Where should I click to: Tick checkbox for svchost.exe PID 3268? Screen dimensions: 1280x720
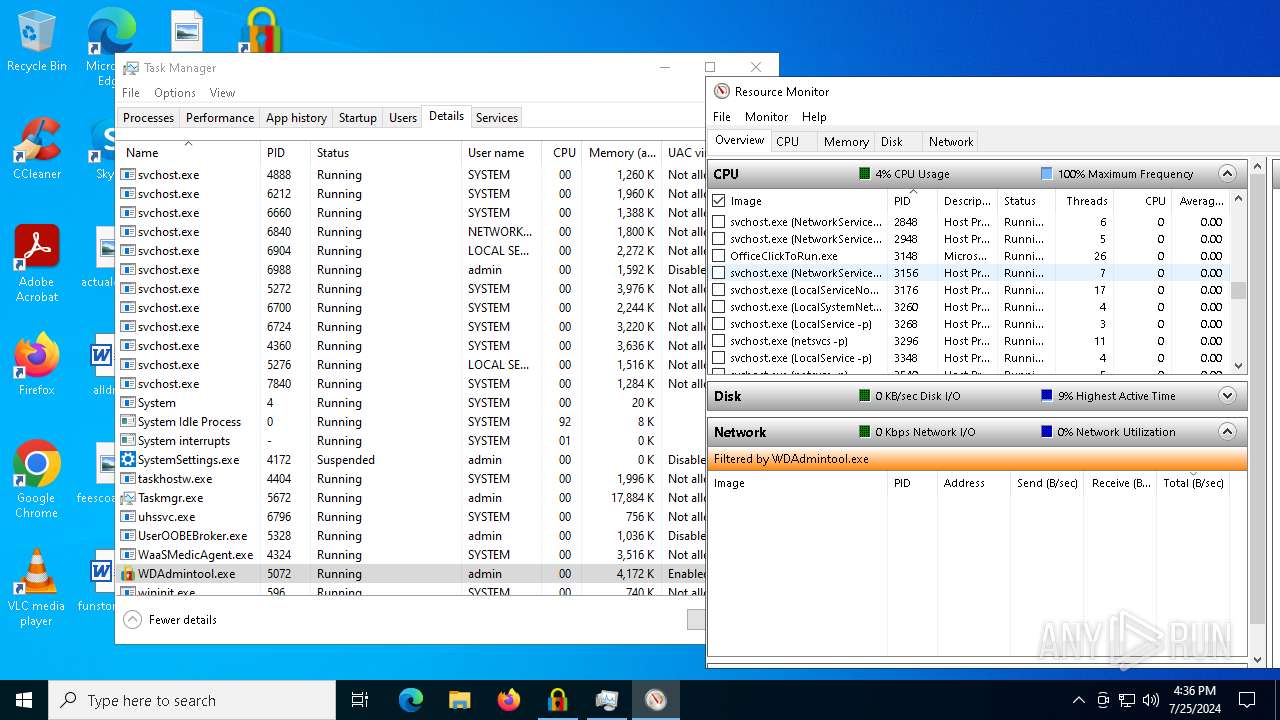coord(719,324)
